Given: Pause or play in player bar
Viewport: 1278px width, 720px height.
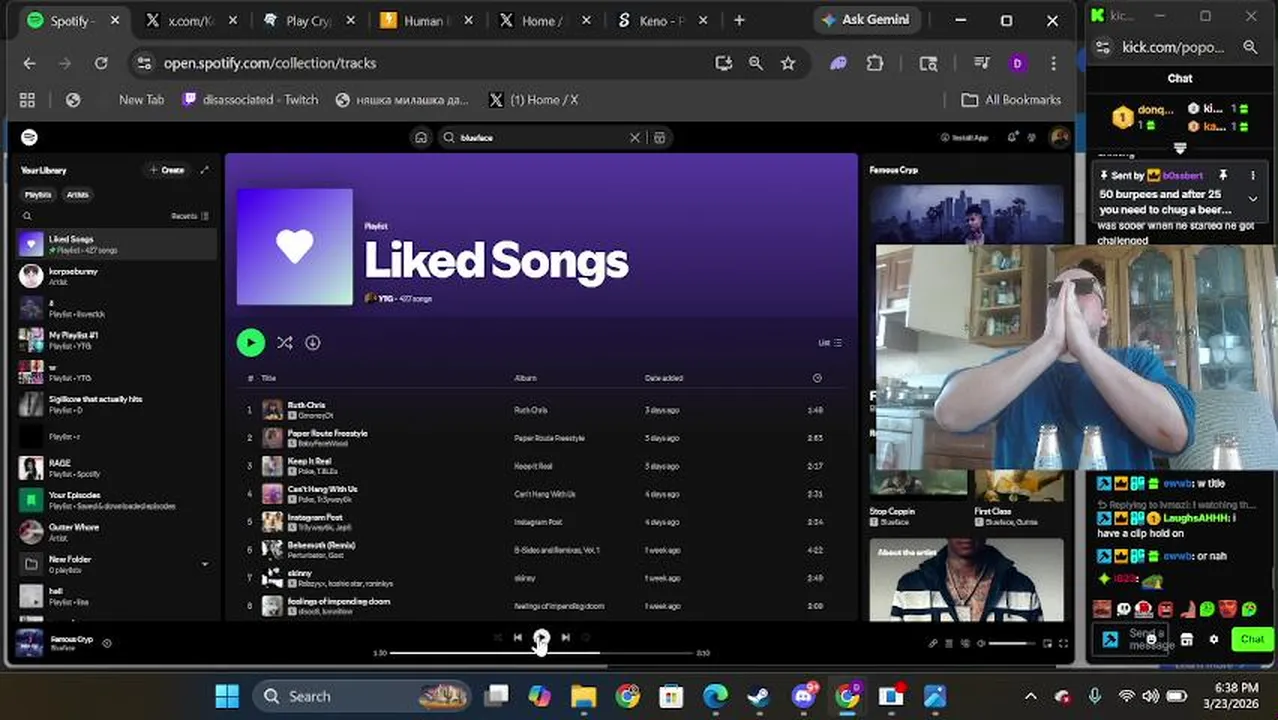Looking at the screenshot, I should tap(541, 637).
